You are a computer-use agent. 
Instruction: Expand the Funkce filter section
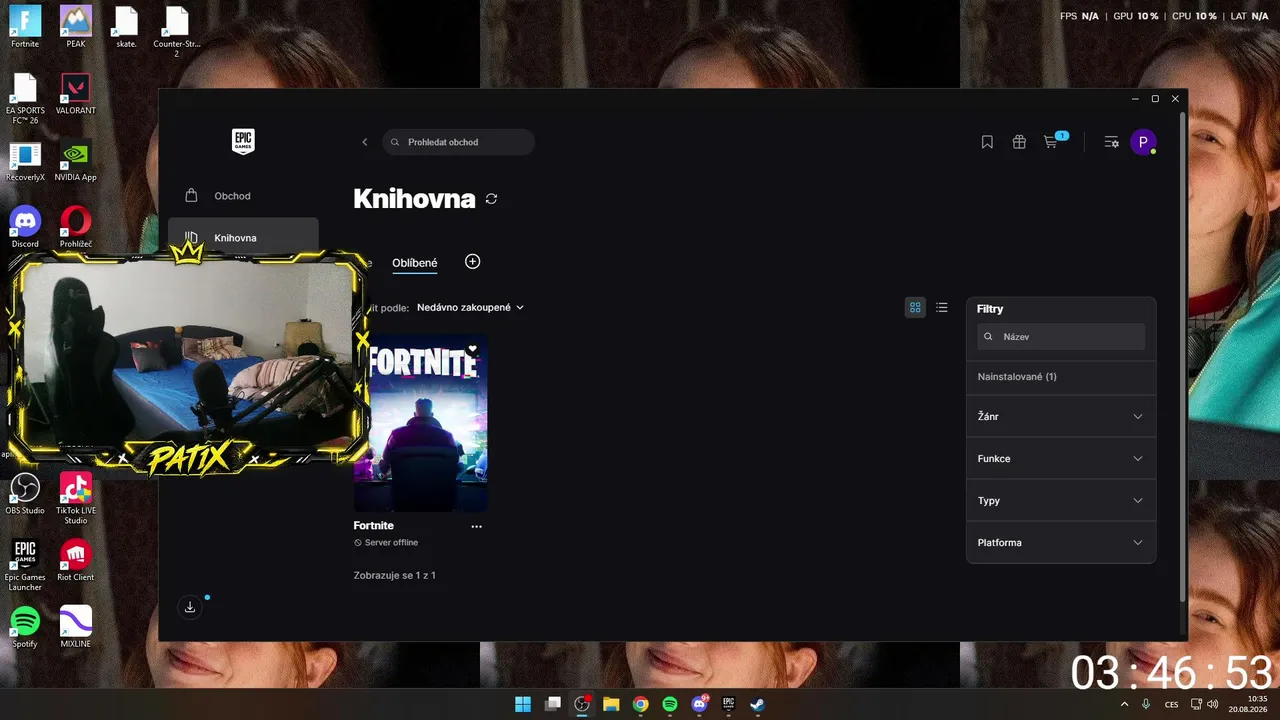click(x=1061, y=458)
